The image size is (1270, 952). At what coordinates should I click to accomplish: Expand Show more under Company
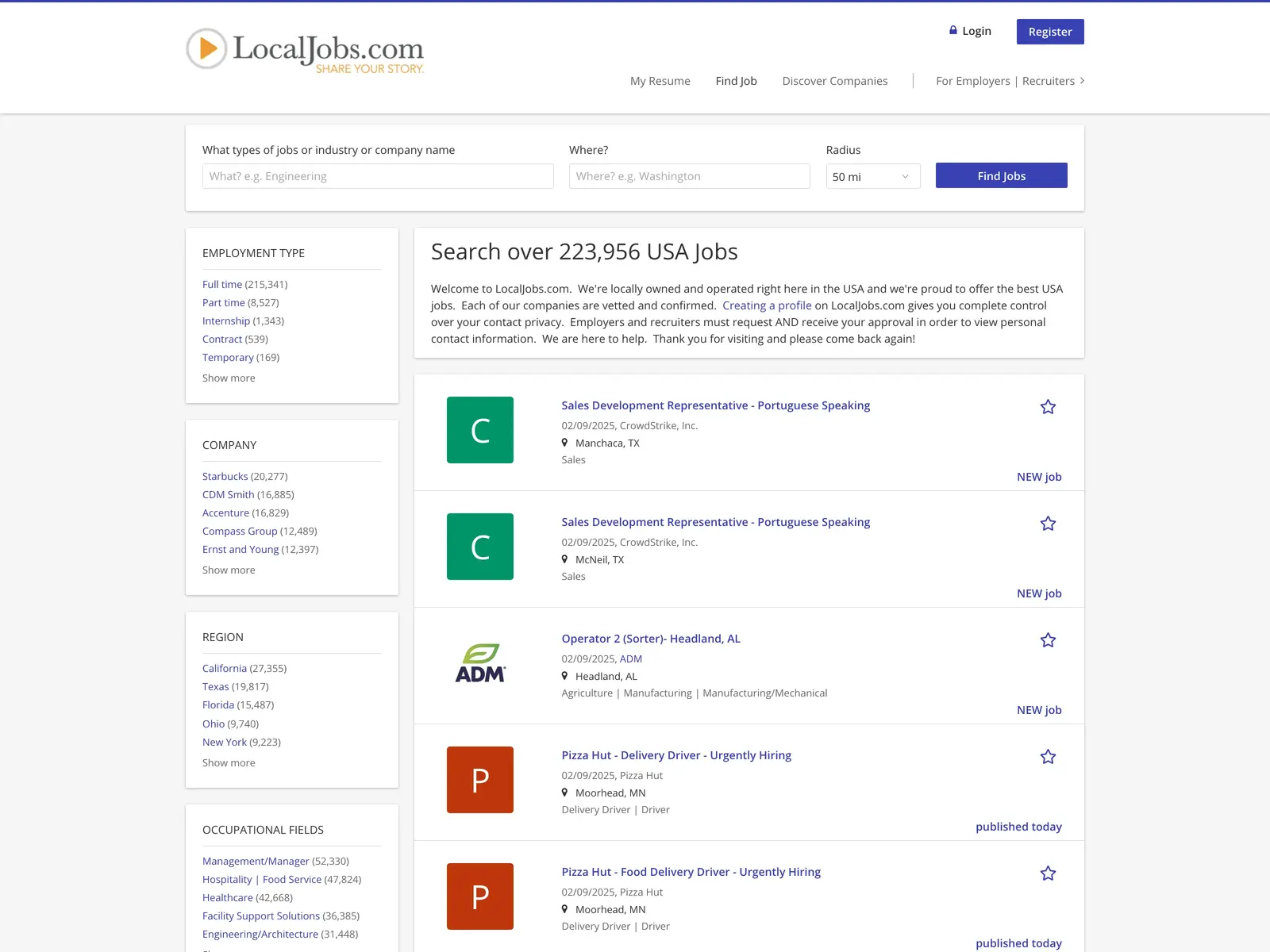tap(229, 570)
